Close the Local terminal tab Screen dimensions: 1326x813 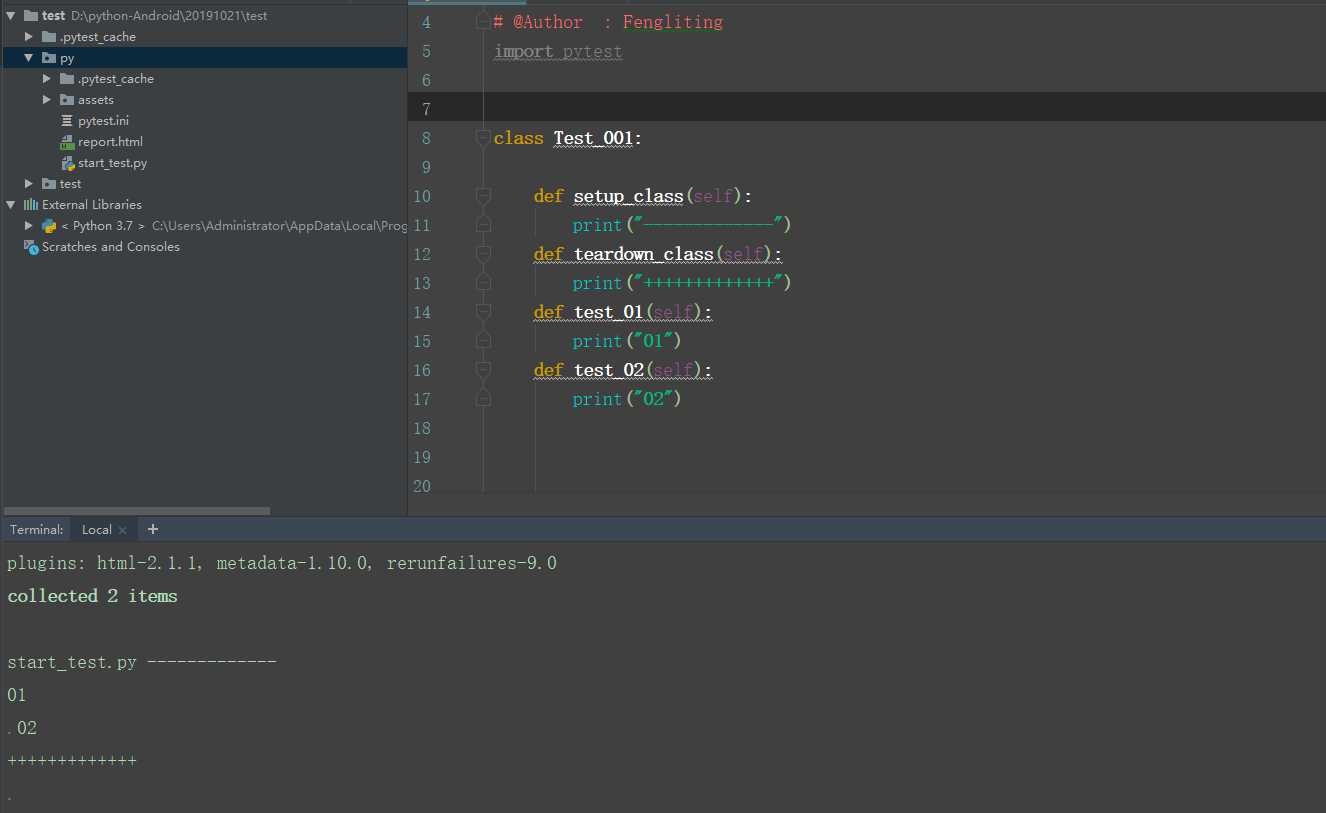123,530
